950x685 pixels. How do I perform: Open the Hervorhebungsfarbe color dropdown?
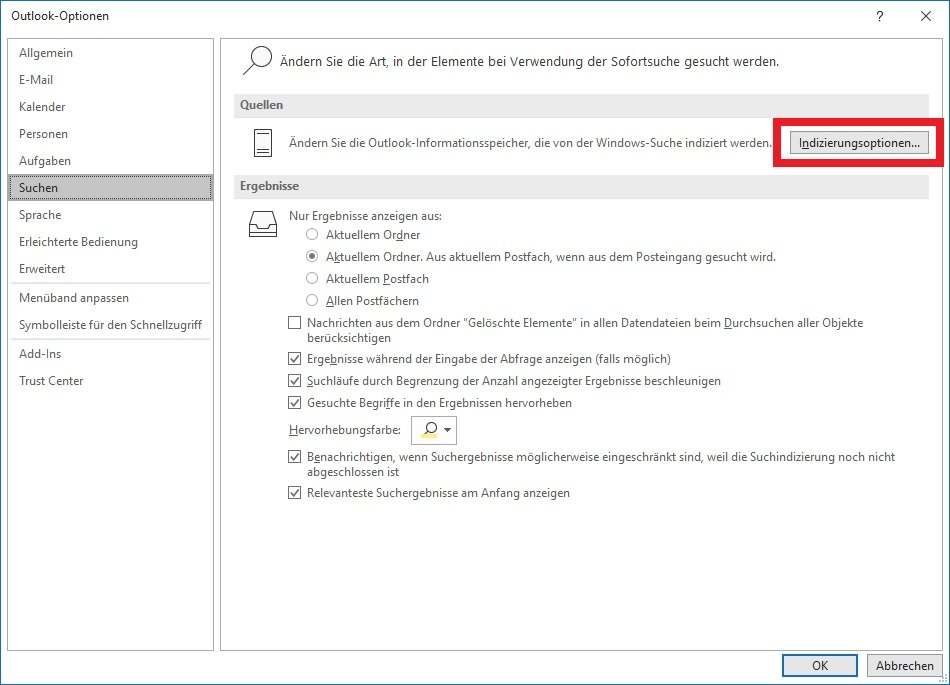click(x=434, y=430)
